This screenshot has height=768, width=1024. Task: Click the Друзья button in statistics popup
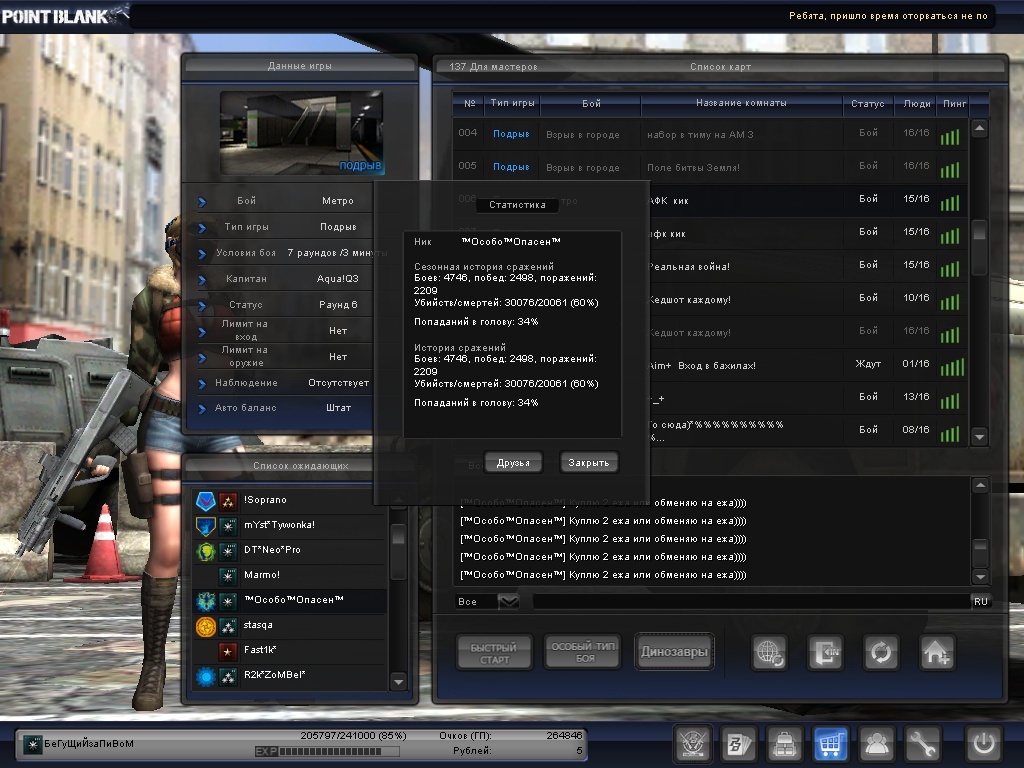tap(513, 462)
